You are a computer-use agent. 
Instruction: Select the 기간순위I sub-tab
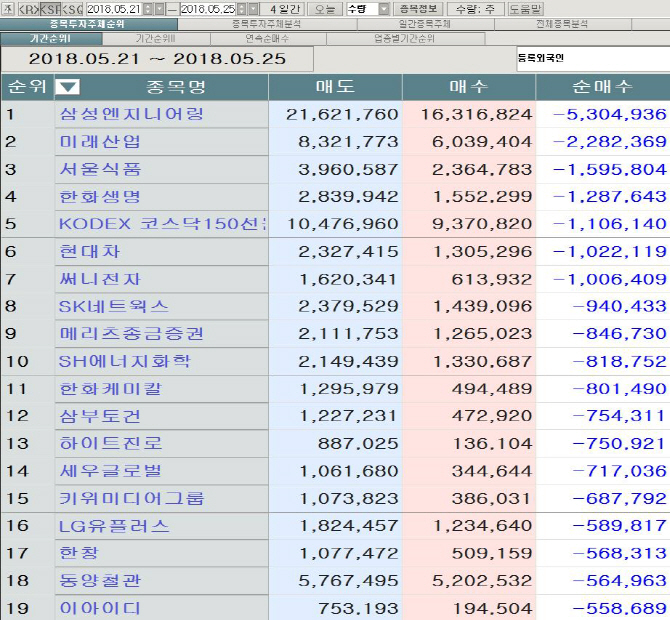(x=51, y=39)
